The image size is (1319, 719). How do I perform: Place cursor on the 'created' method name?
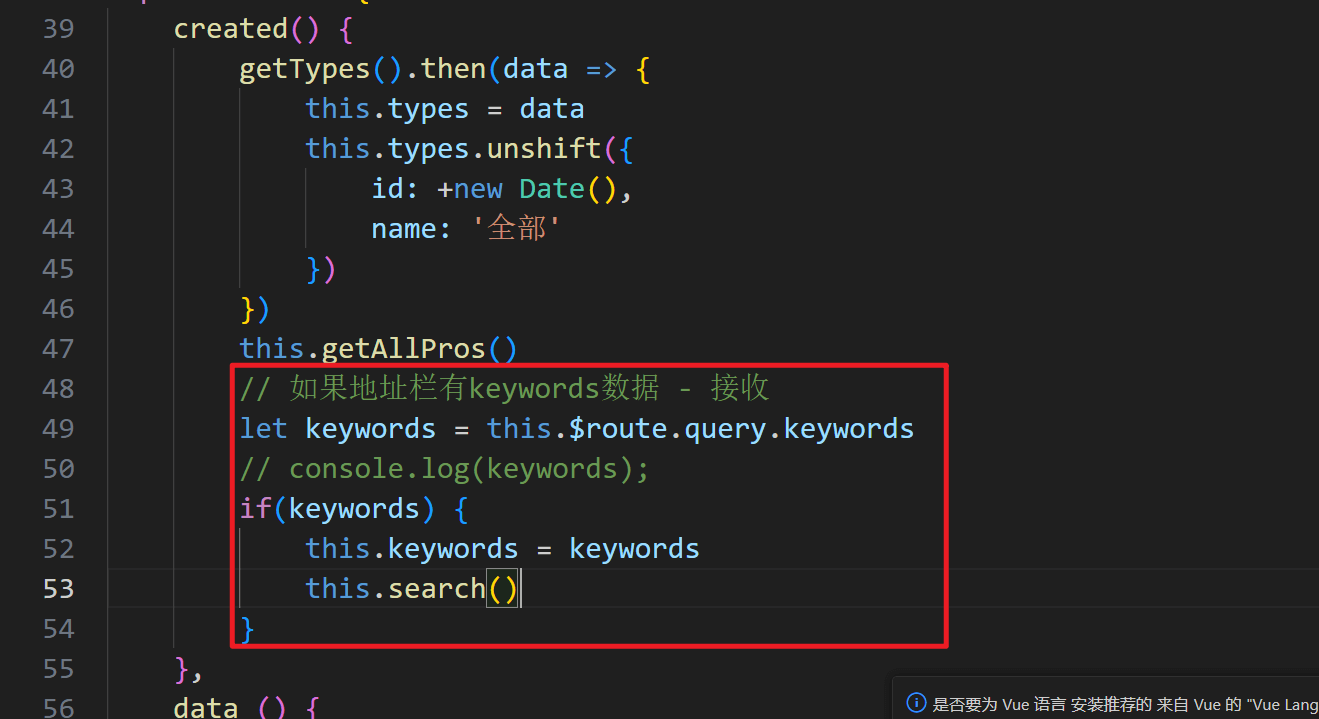pyautogui.click(x=231, y=29)
